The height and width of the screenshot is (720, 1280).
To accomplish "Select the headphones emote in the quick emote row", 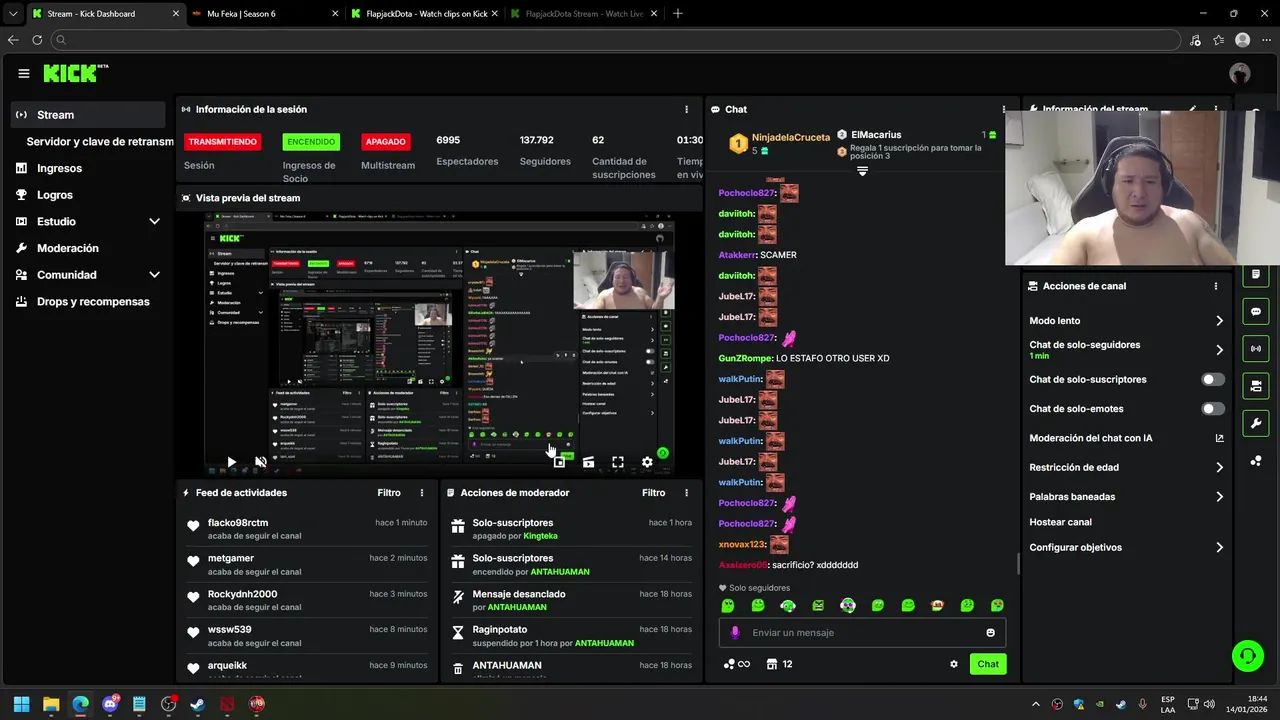I will (788, 605).
